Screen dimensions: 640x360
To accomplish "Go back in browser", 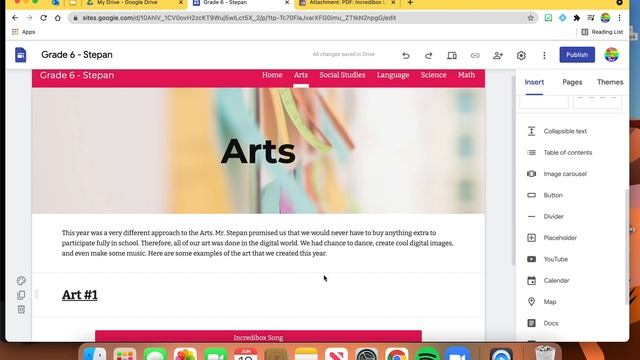I will click(x=15, y=18).
